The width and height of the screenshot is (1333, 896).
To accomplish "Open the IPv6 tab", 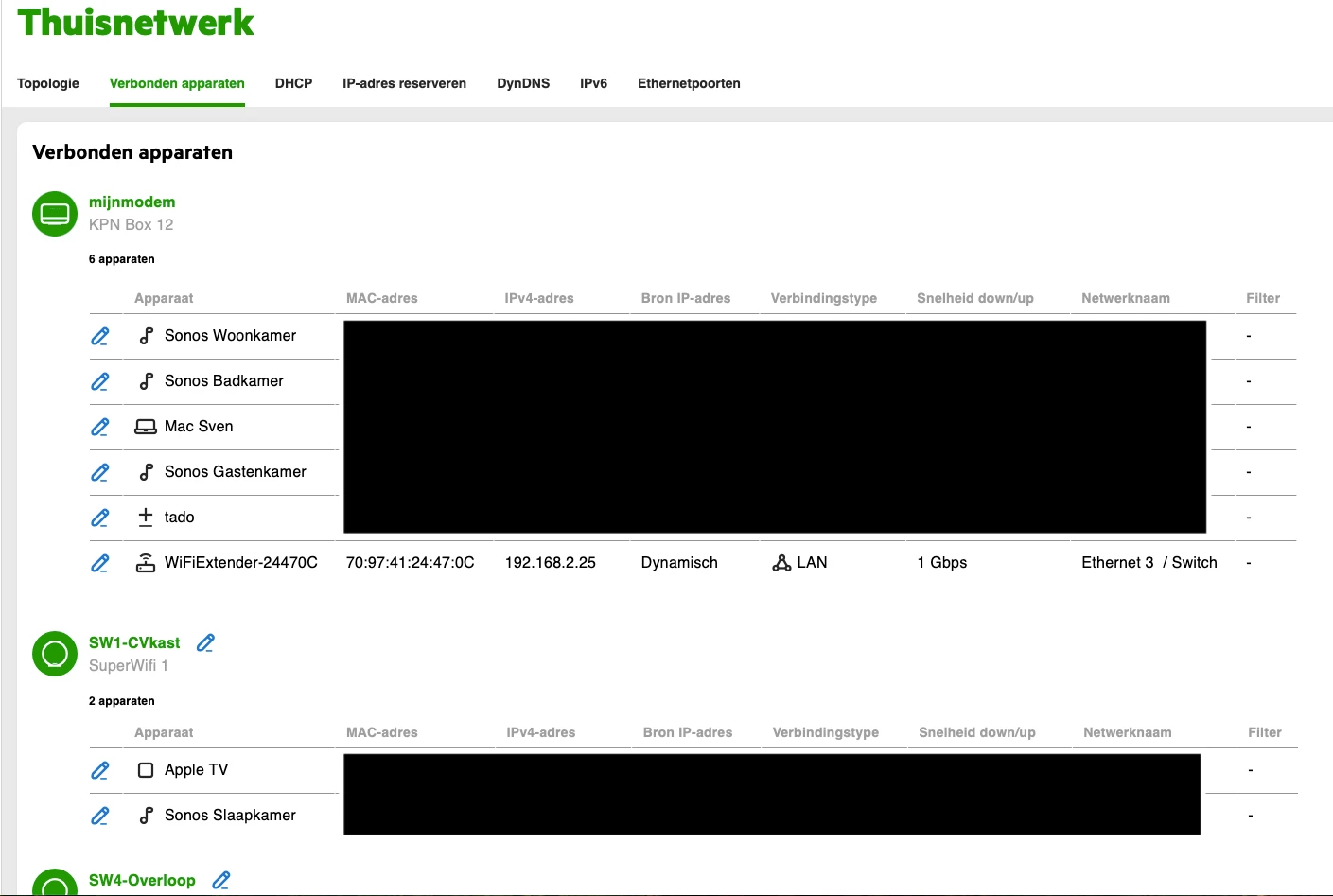I will click(593, 83).
